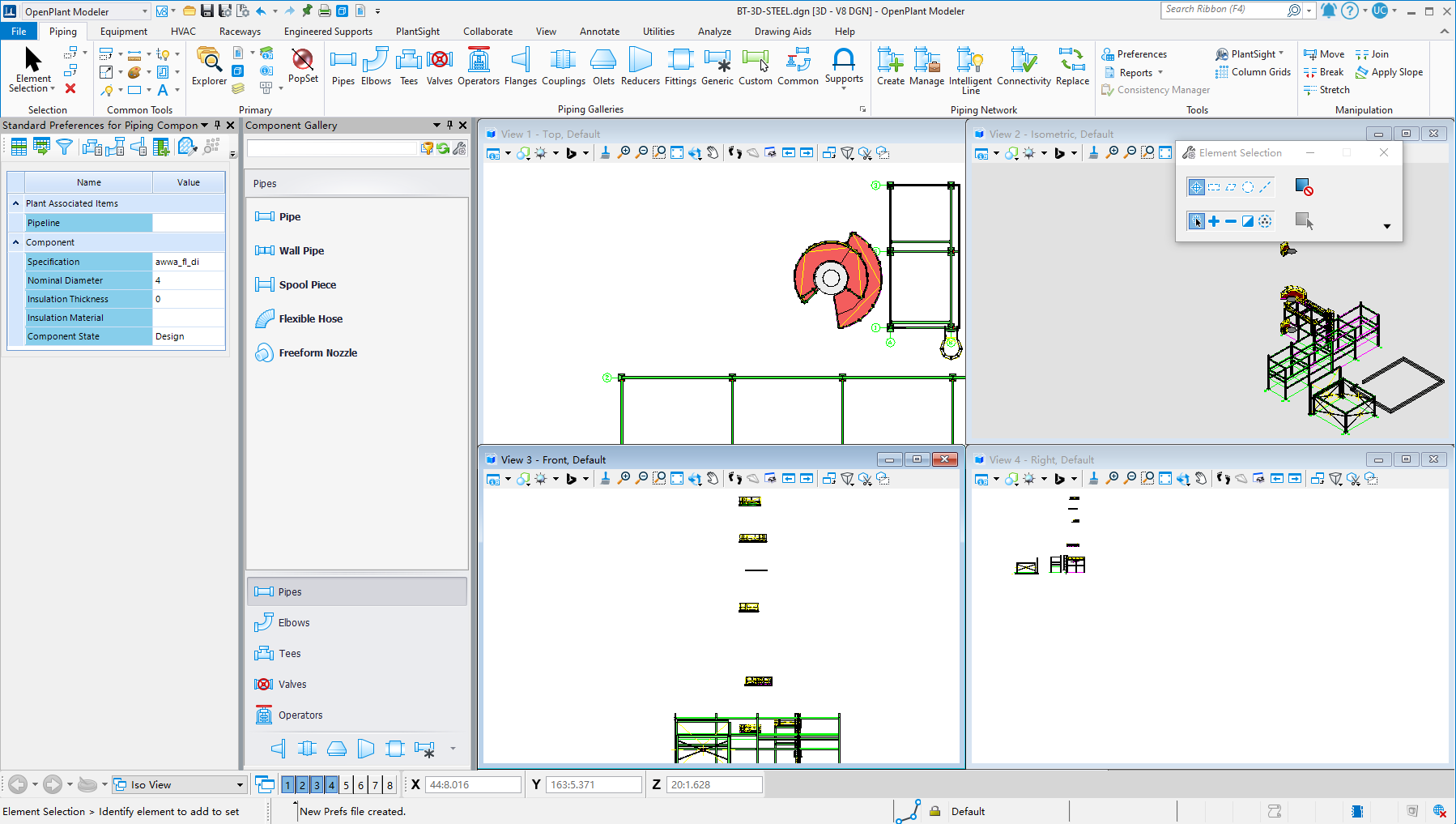
Task: Click the Column Grids button
Action: click(1254, 72)
